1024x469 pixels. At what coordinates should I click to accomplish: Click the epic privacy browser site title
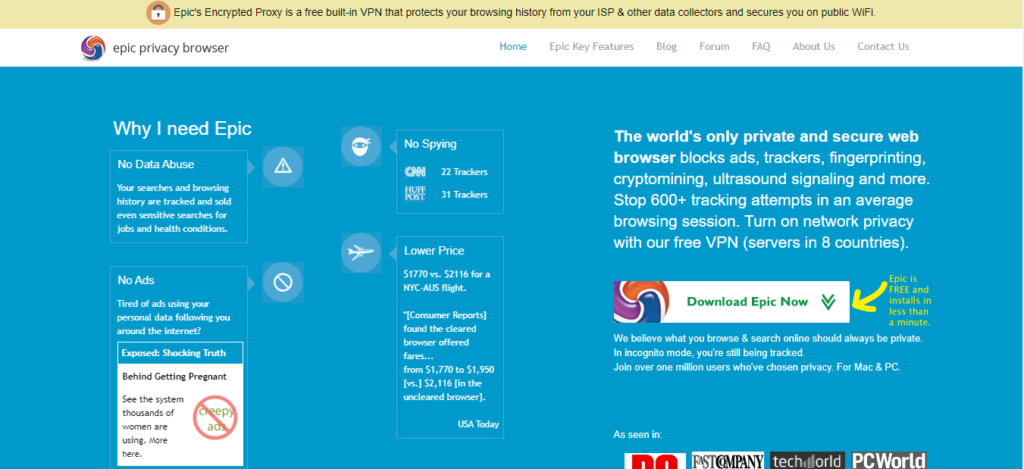pos(170,48)
